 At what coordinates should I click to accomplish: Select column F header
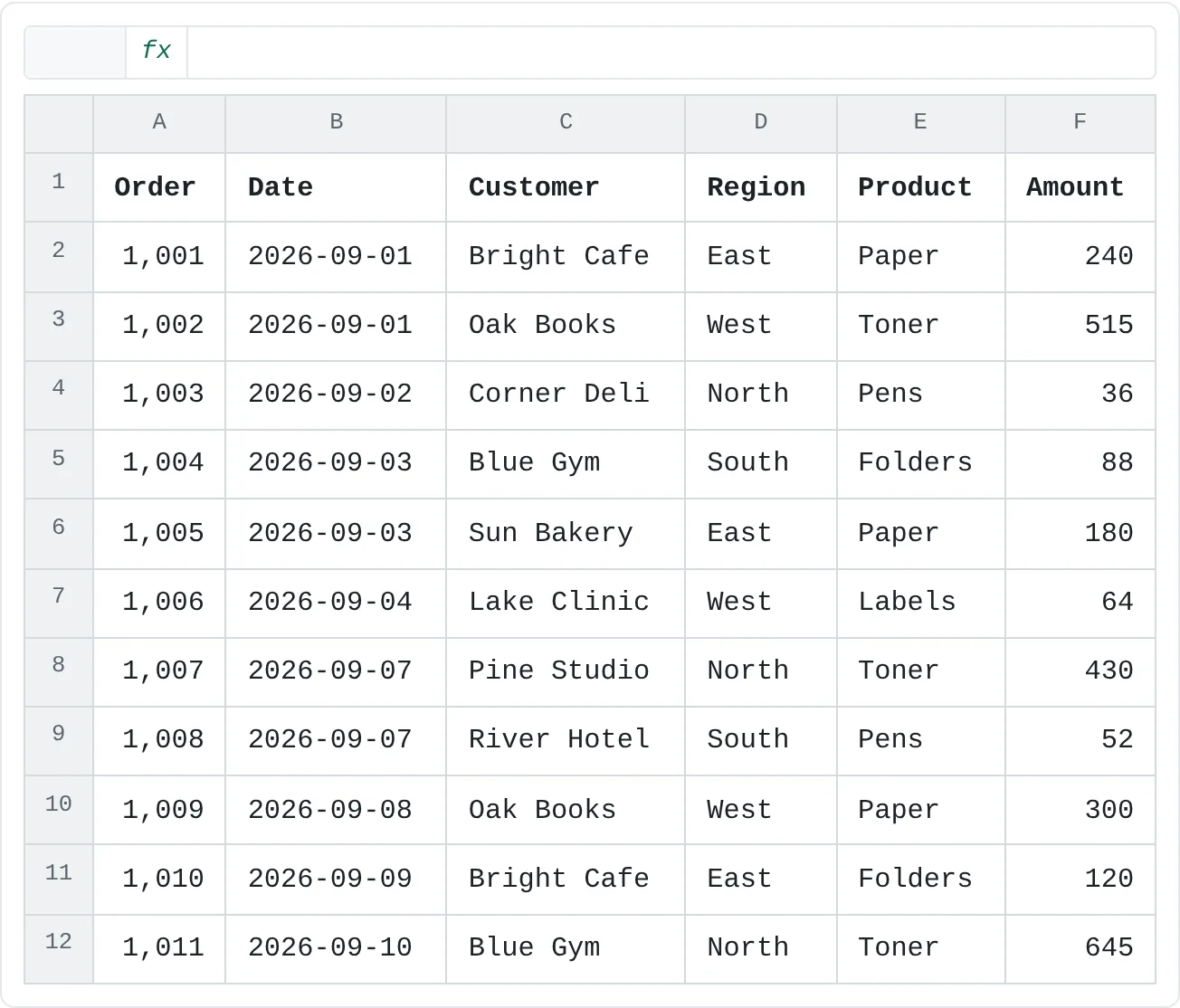coord(1080,124)
